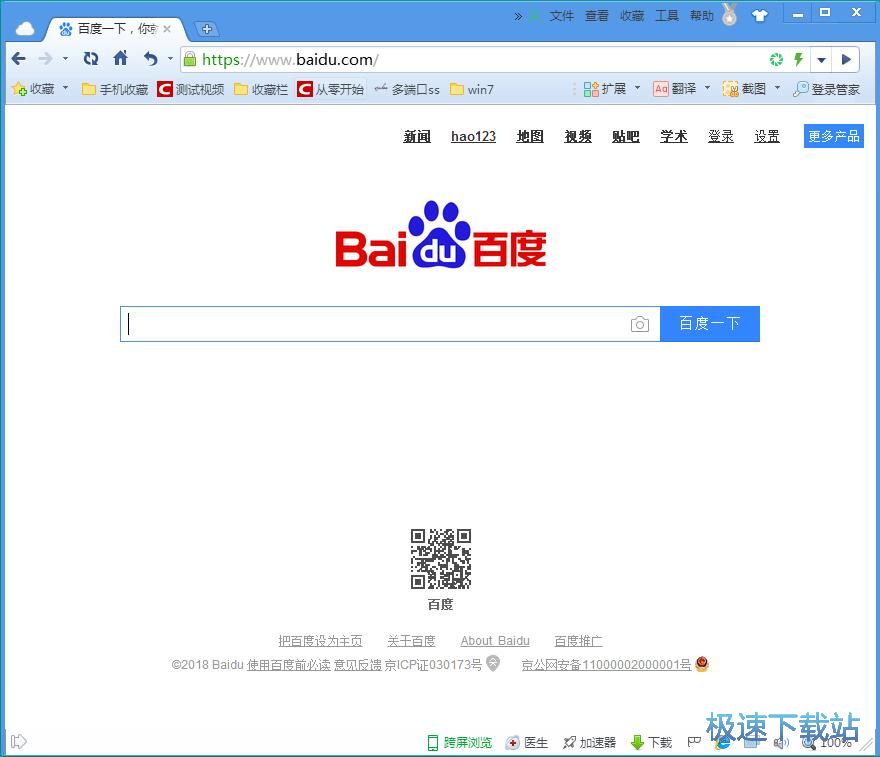Expand the 翻译 dropdown arrow
The height and width of the screenshot is (757, 880).
707,88
